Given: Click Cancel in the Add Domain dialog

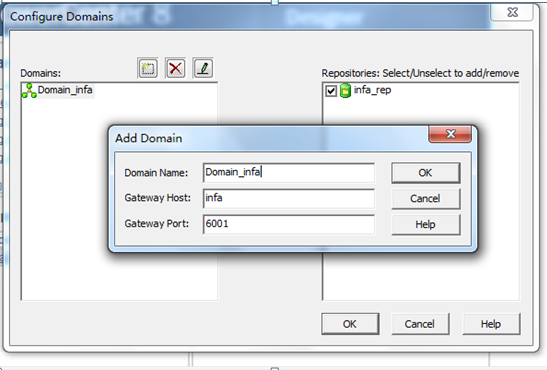Looking at the screenshot, I should [426, 198].
